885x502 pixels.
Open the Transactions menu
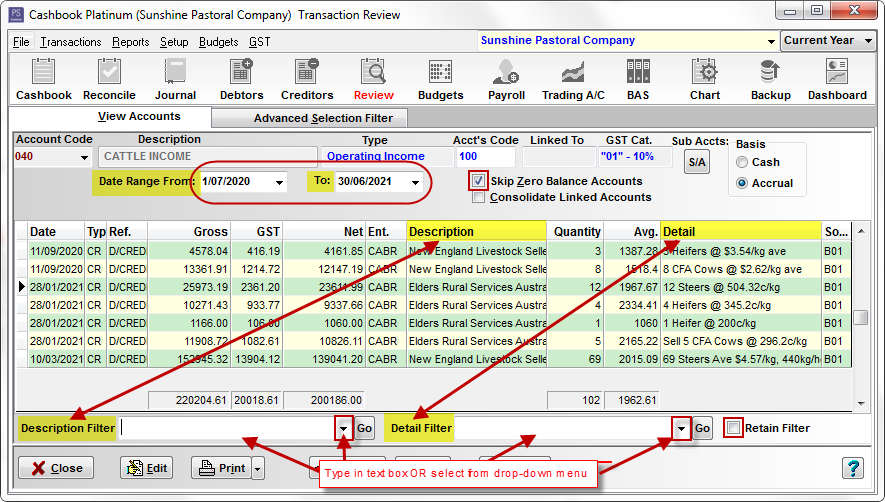point(71,42)
